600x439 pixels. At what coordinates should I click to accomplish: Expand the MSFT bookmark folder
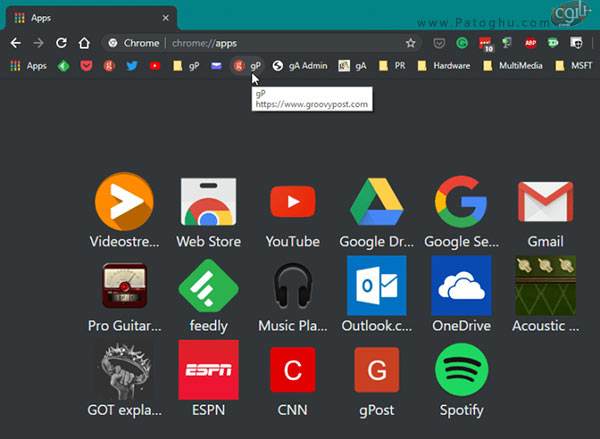[x=574, y=66]
